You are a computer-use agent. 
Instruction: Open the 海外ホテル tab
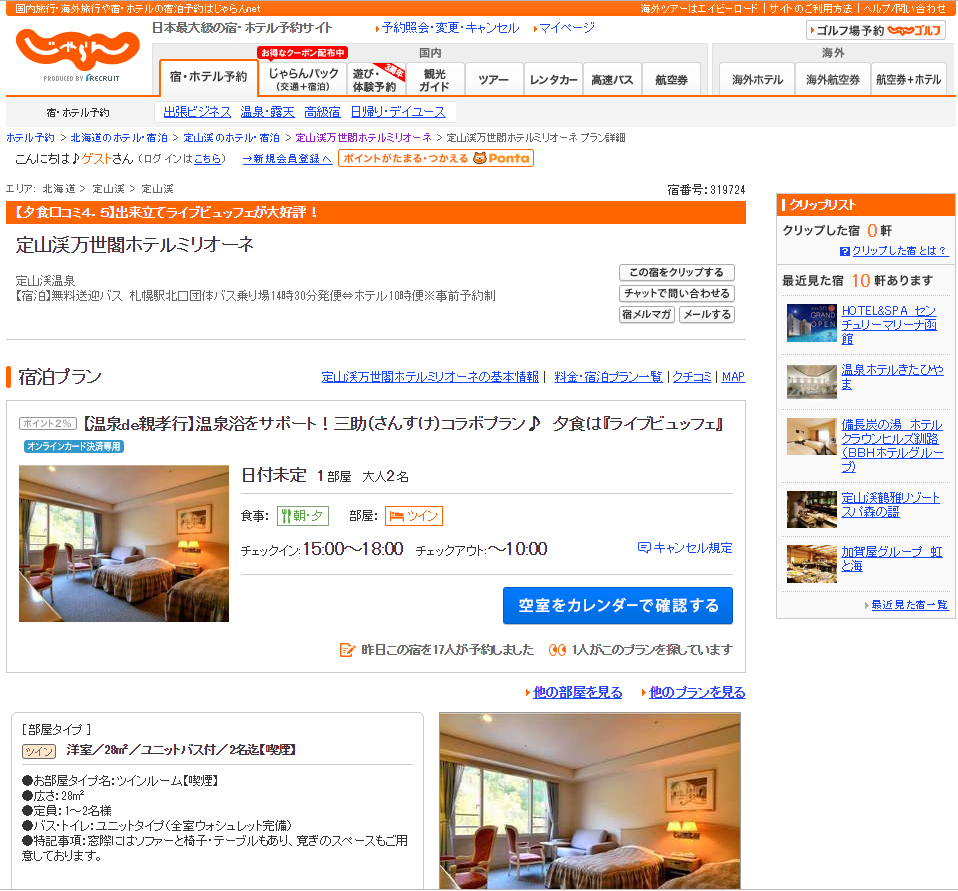[757, 79]
